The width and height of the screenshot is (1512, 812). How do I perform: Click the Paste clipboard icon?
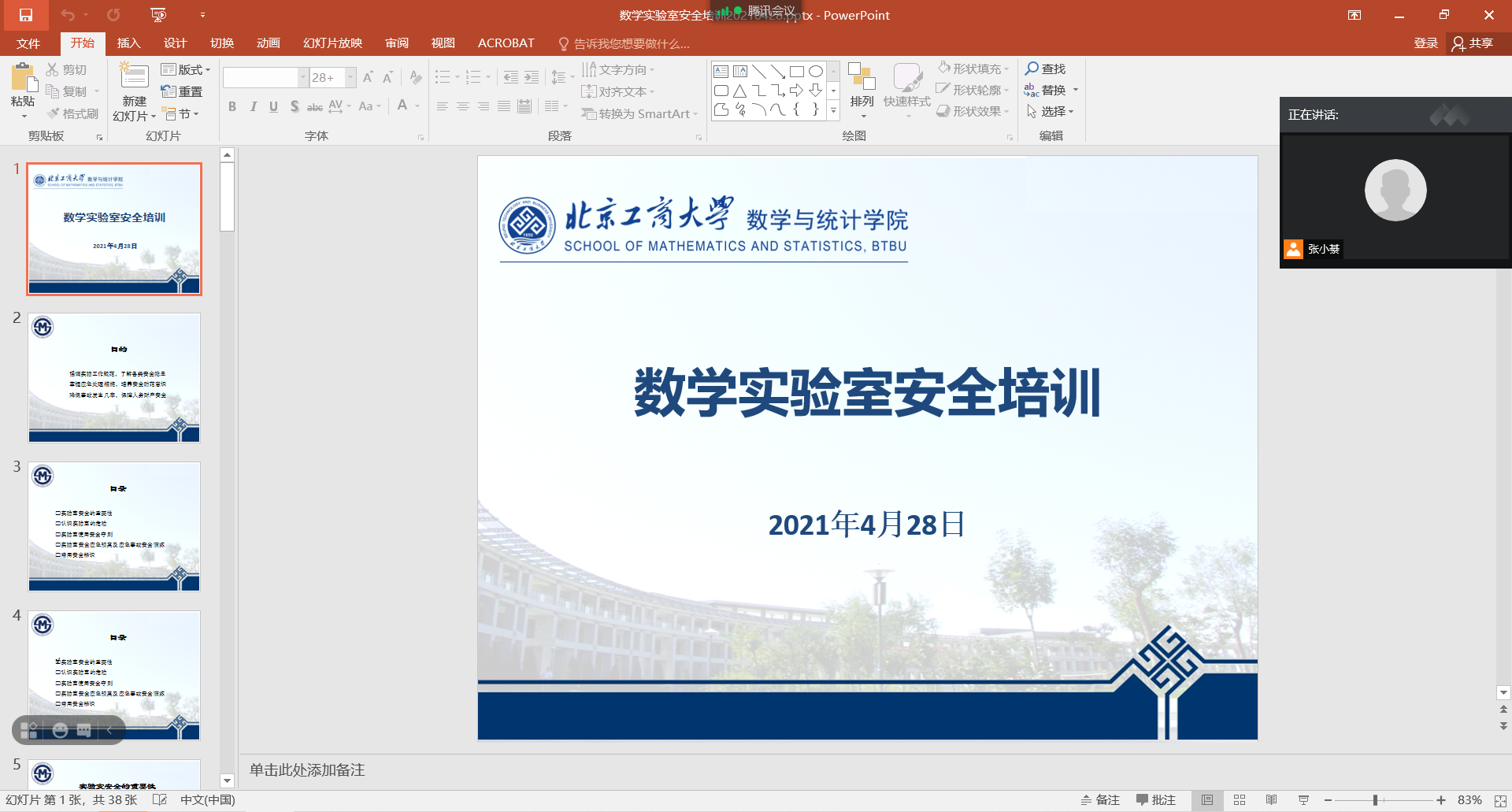23,80
